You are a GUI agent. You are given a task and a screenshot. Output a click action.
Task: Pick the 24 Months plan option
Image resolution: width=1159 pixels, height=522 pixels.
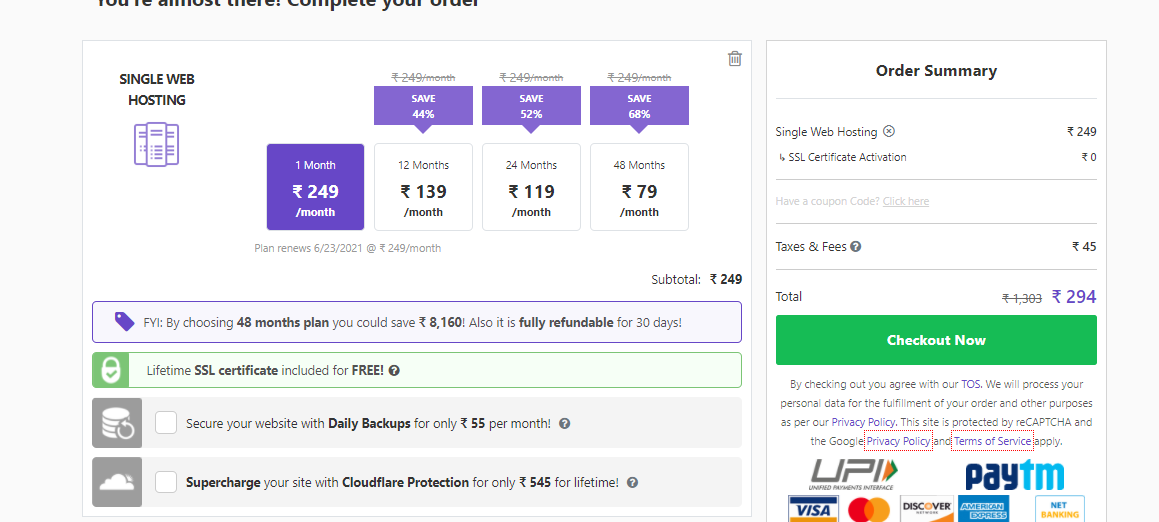pos(531,187)
